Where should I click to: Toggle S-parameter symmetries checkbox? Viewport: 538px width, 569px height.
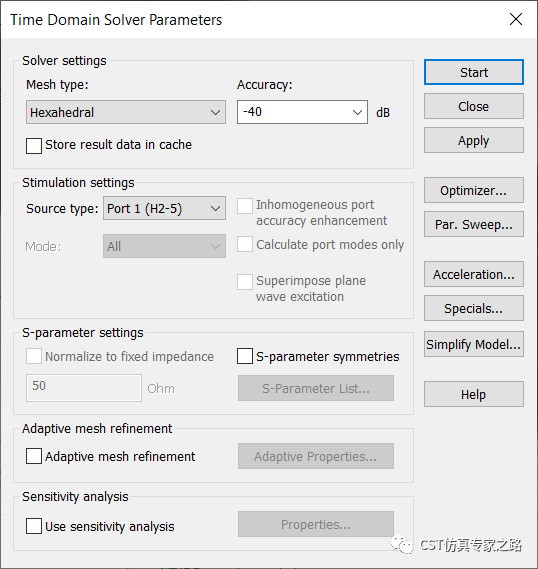pyautogui.click(x=245, y=356)
